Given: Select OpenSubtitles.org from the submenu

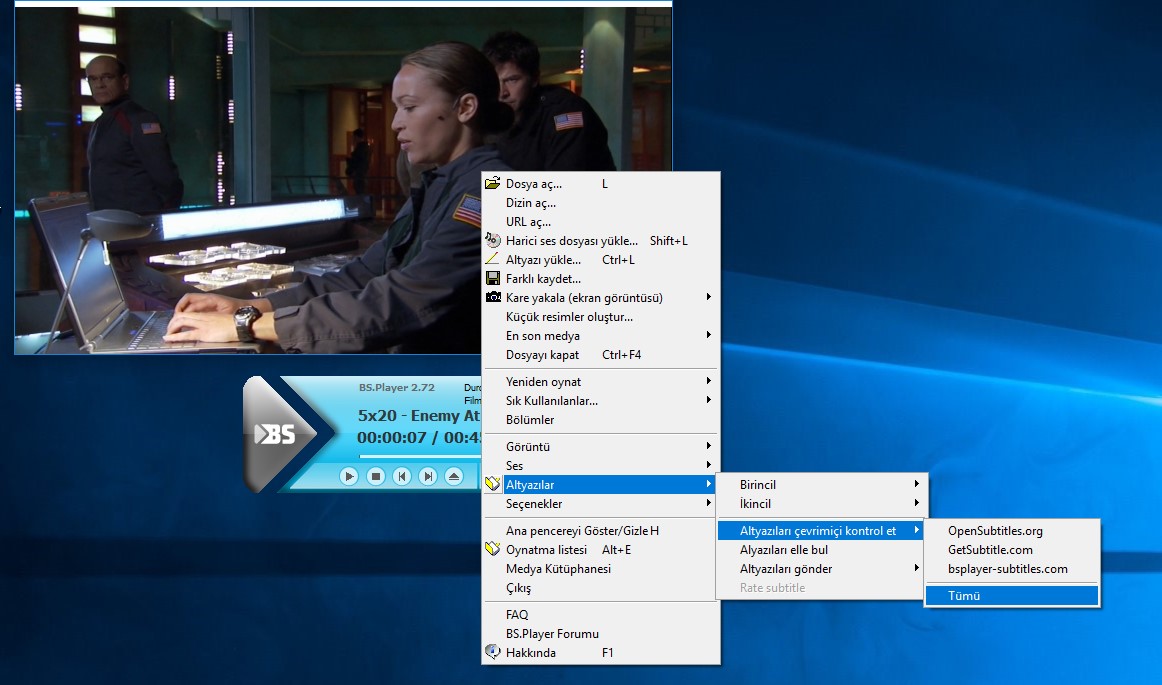Looking at the screenshot, I should [995, 531].
